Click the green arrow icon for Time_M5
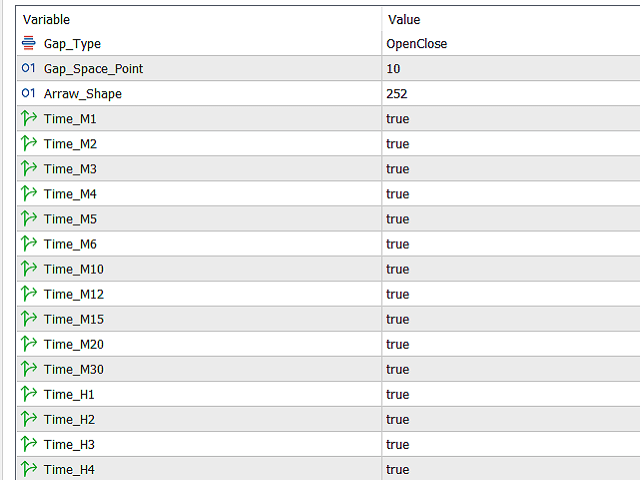Viewport: 640px width, 480px height. tap(28, 219)
